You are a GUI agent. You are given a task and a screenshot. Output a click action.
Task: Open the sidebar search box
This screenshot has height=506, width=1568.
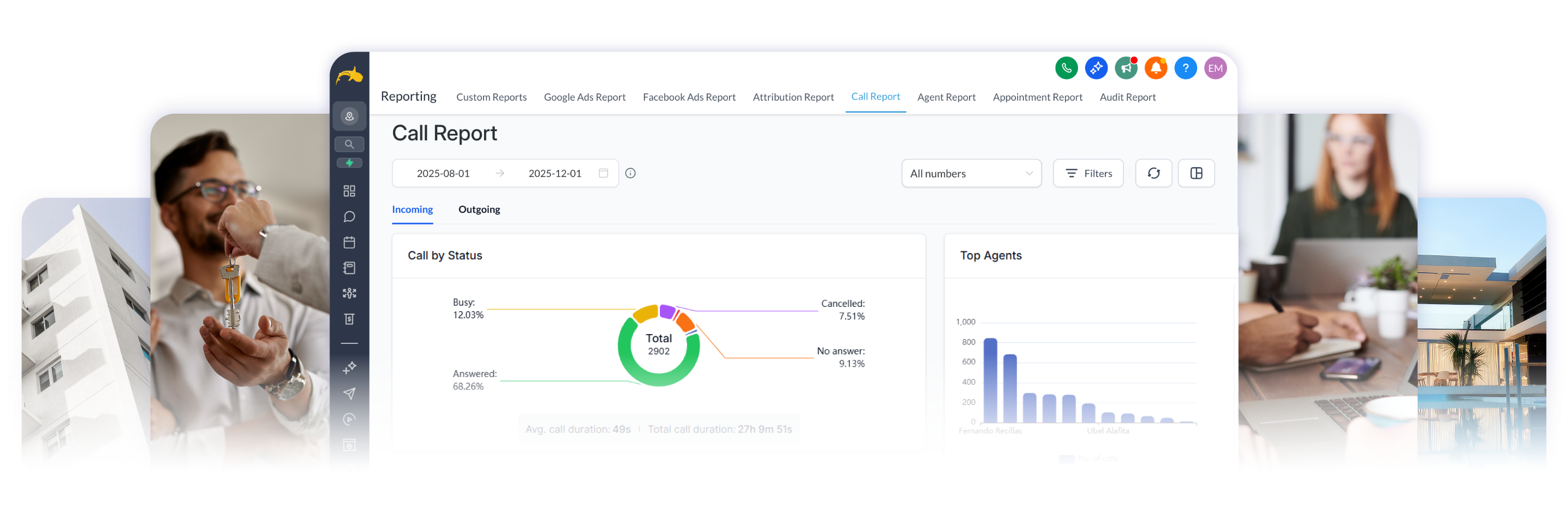(350, 144)
